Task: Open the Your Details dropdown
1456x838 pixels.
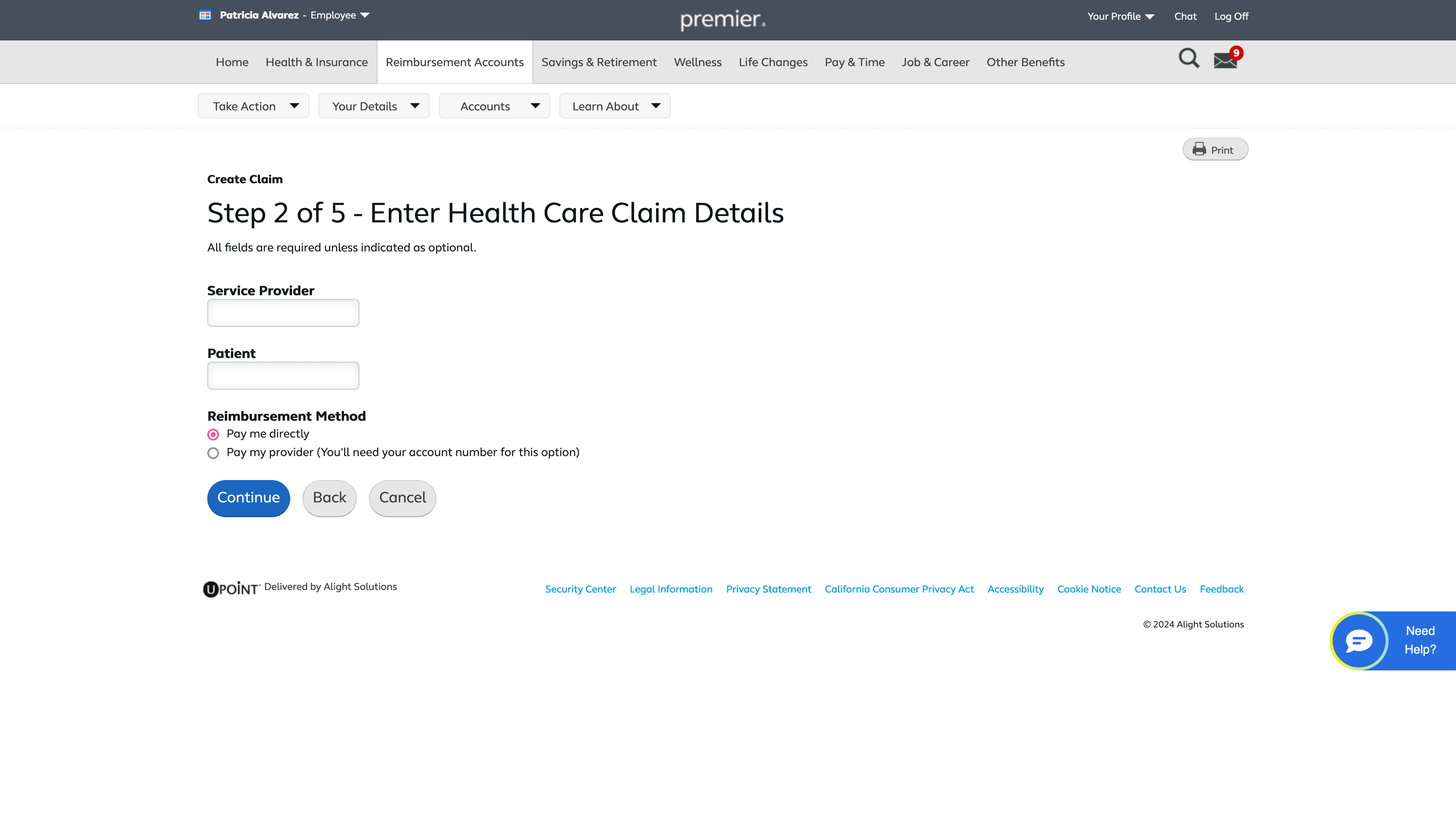Action: click(x=374, y=106)
